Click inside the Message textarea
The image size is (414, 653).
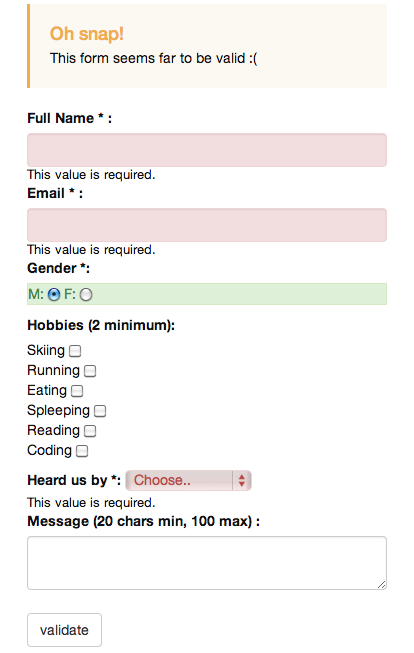point(207,563)
